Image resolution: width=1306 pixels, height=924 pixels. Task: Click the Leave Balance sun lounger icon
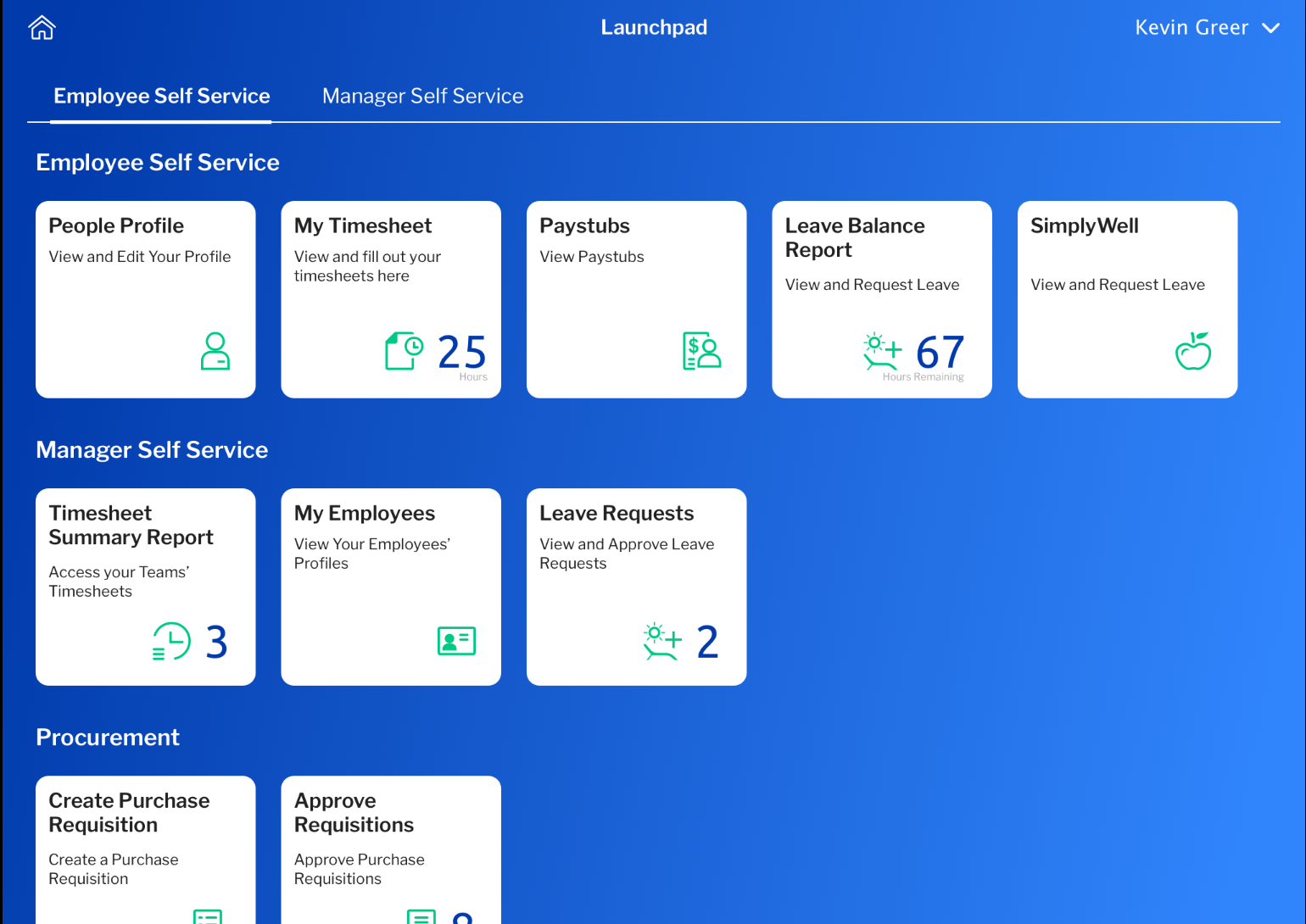click(x=883, y=352)
